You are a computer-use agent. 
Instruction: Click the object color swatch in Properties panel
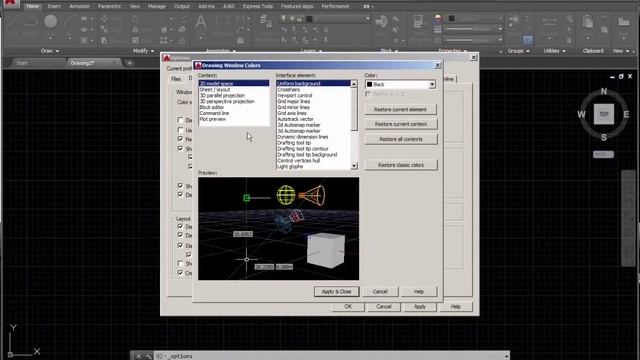[451, 18]
